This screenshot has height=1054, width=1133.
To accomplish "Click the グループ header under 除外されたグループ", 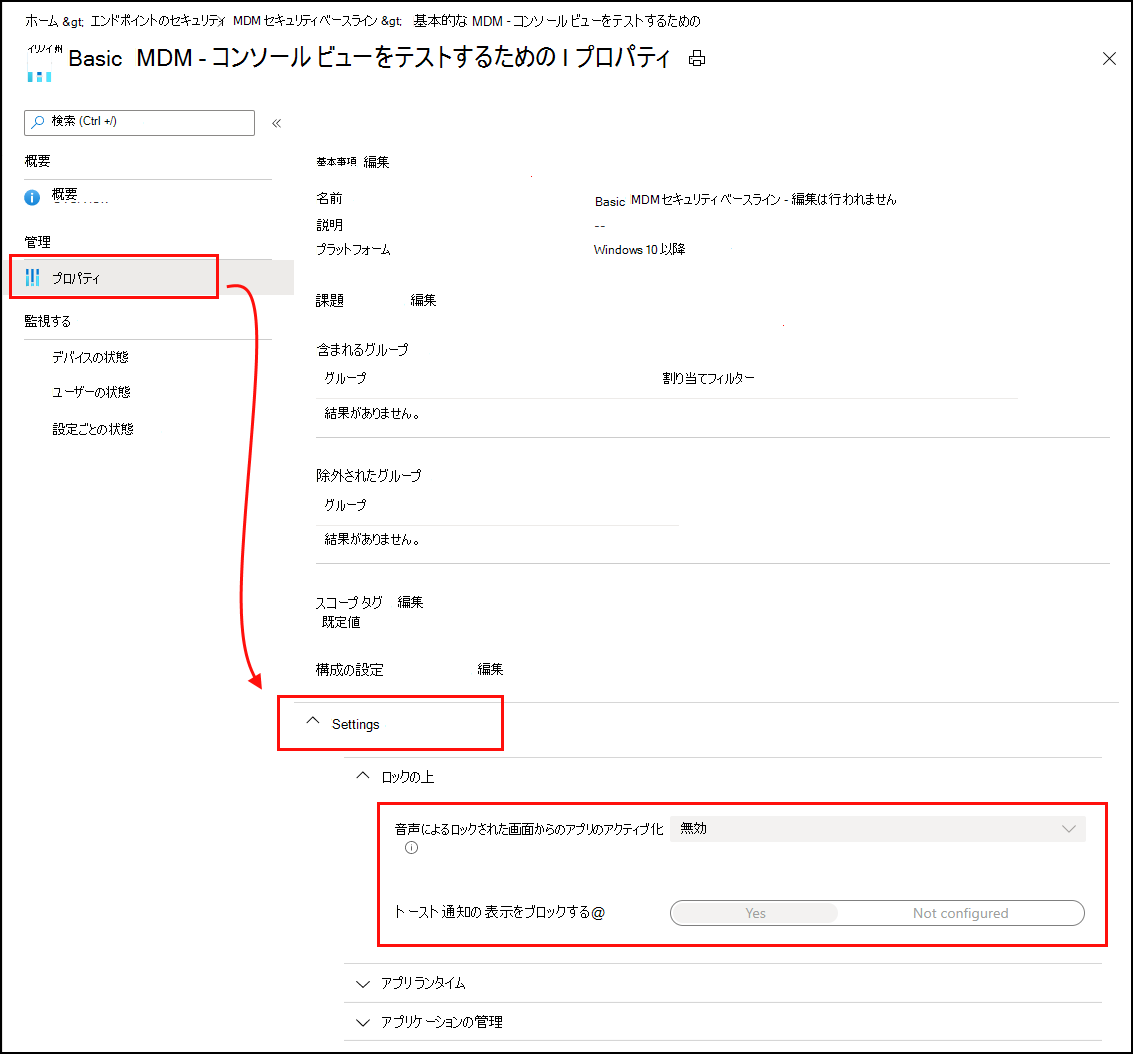I will coord(345,506).
